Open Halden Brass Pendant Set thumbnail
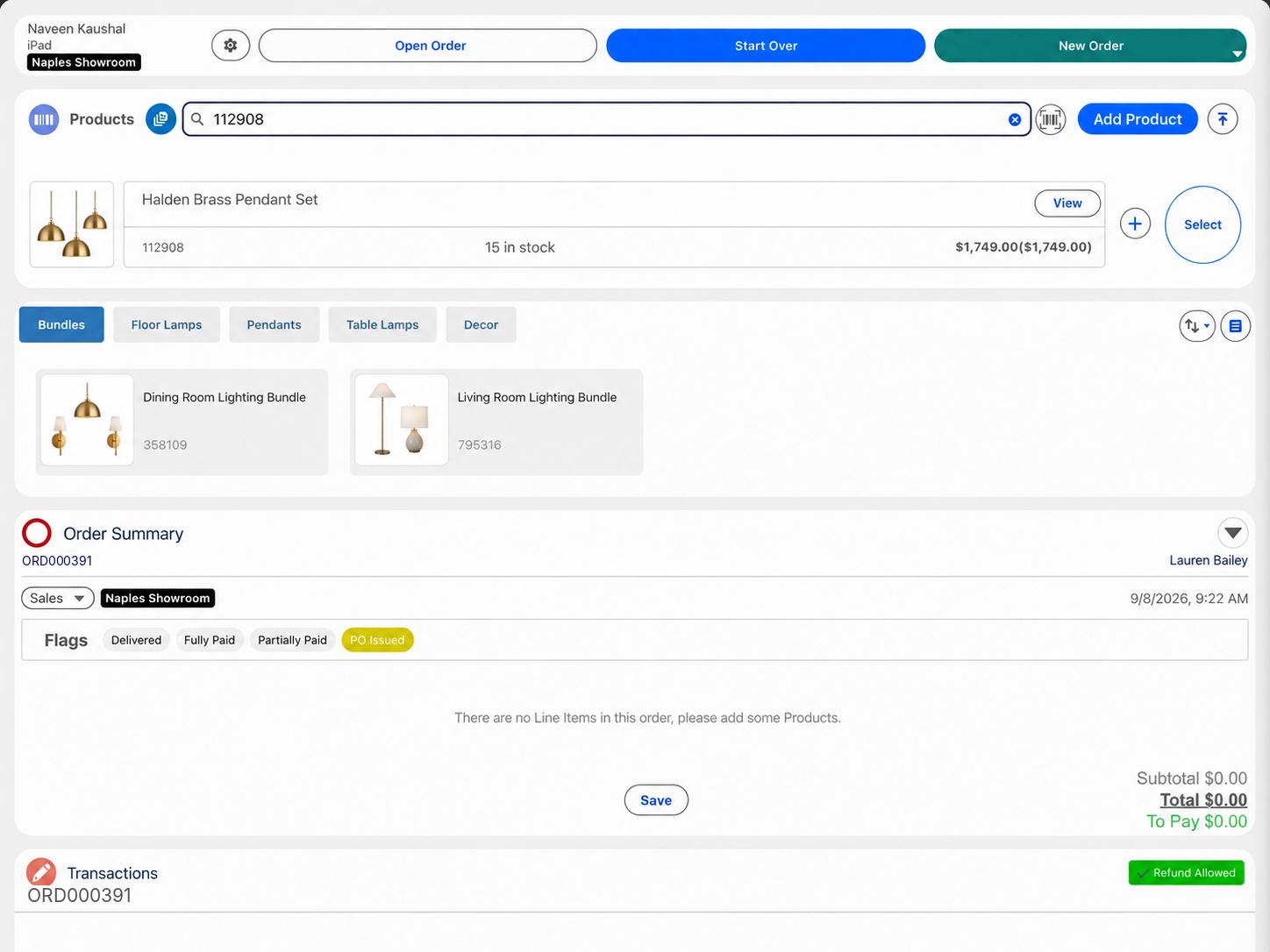 [72, 224]
